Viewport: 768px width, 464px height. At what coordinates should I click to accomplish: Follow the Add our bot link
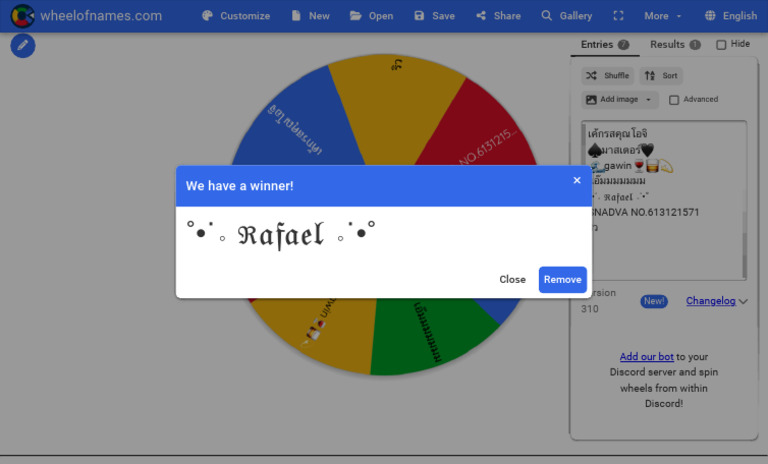tap(647, 357)
